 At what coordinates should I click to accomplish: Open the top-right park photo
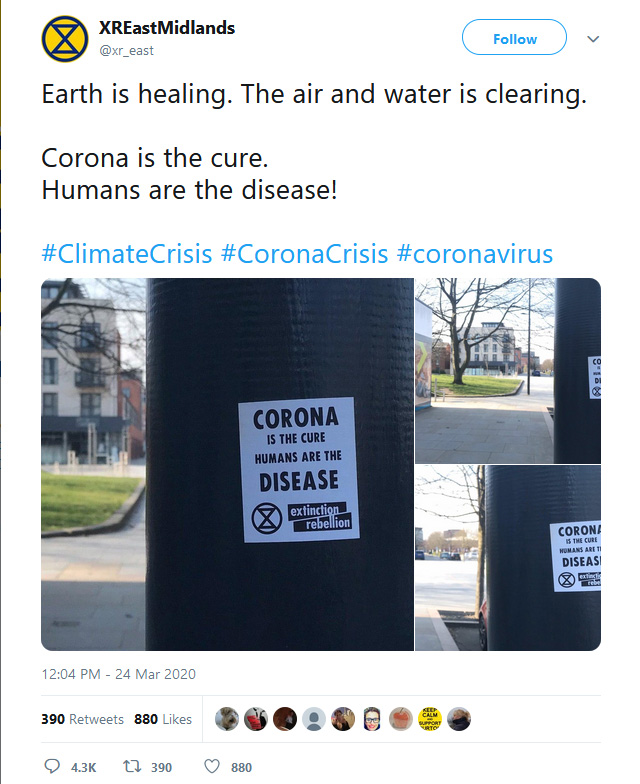coord(508,370)
